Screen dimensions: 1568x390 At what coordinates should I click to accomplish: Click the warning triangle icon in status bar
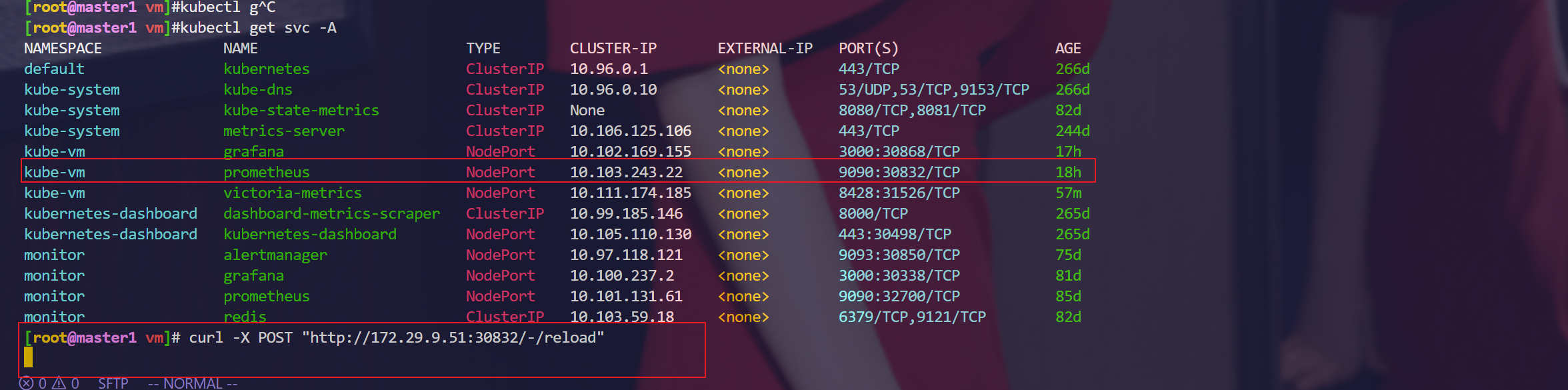(59, 383)
